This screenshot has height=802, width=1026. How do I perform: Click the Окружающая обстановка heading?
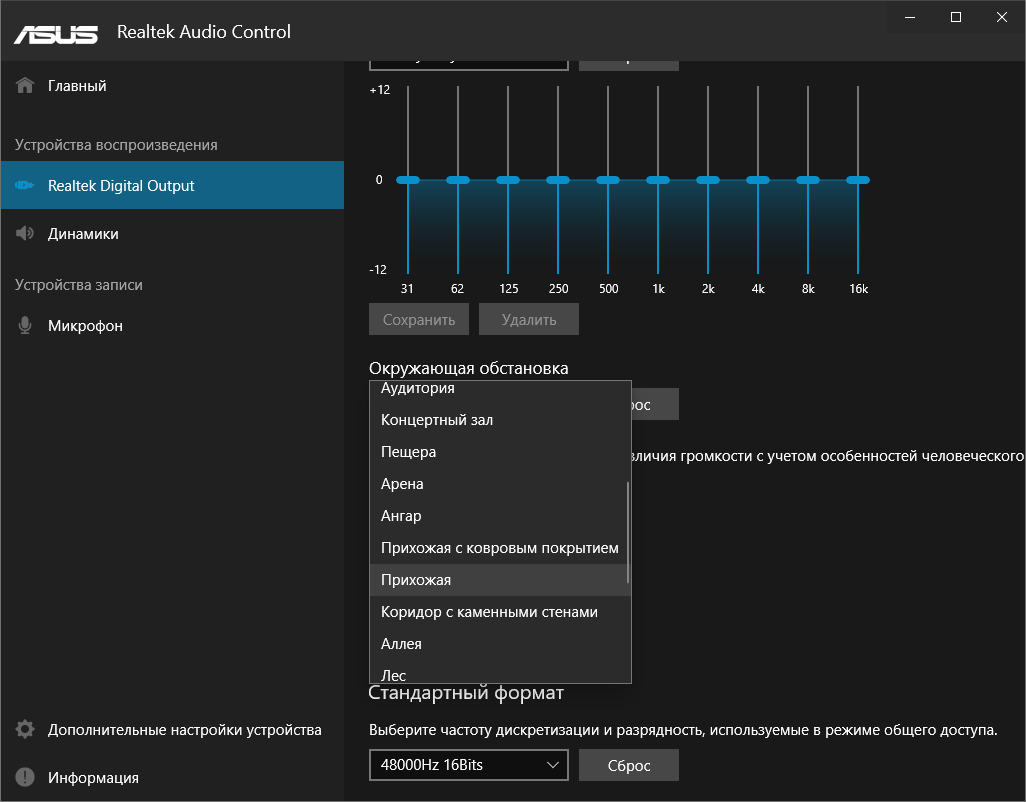pos(469,368)
